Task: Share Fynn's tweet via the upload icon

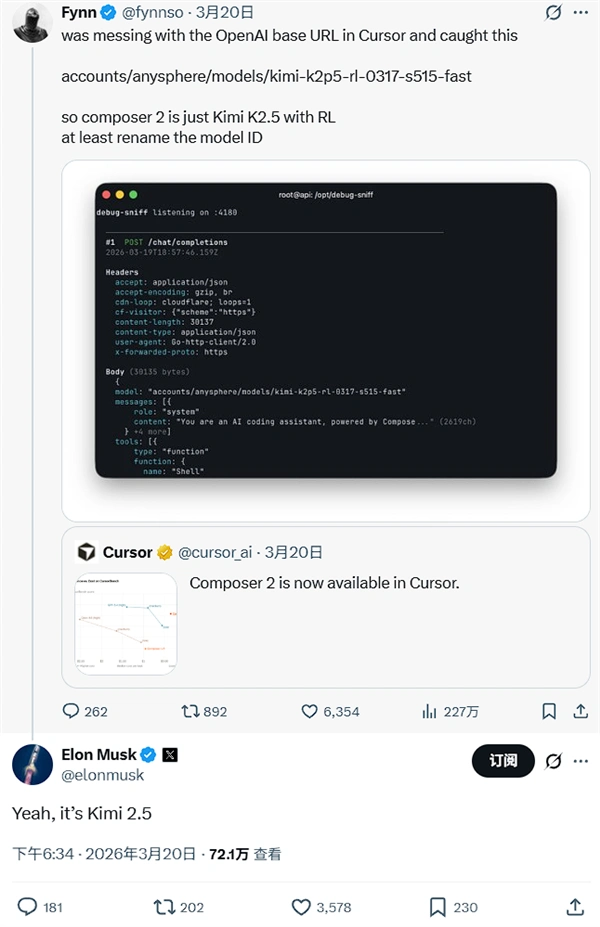Action: [581, 711]
